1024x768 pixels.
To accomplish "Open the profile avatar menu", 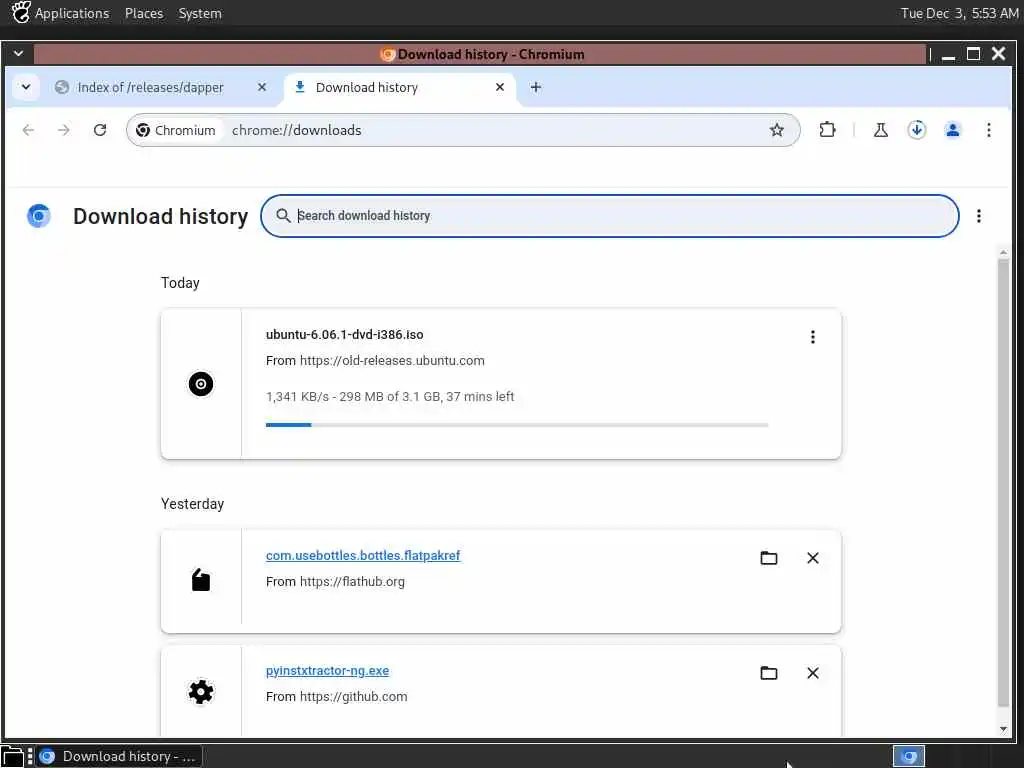I will tap(953, 130).
